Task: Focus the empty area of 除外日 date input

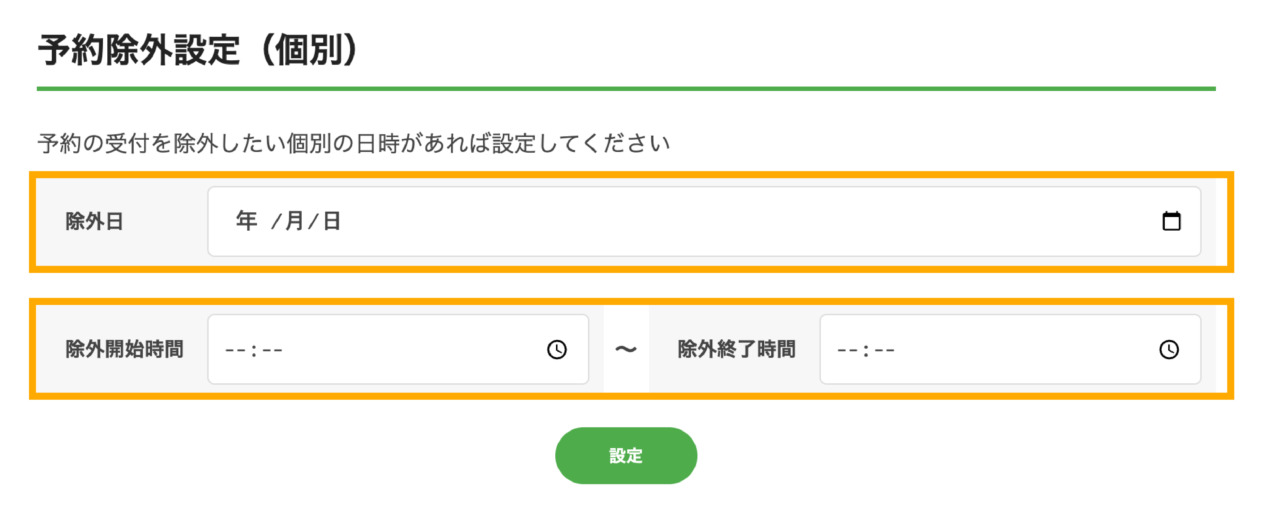Action: tap(750, 221)
